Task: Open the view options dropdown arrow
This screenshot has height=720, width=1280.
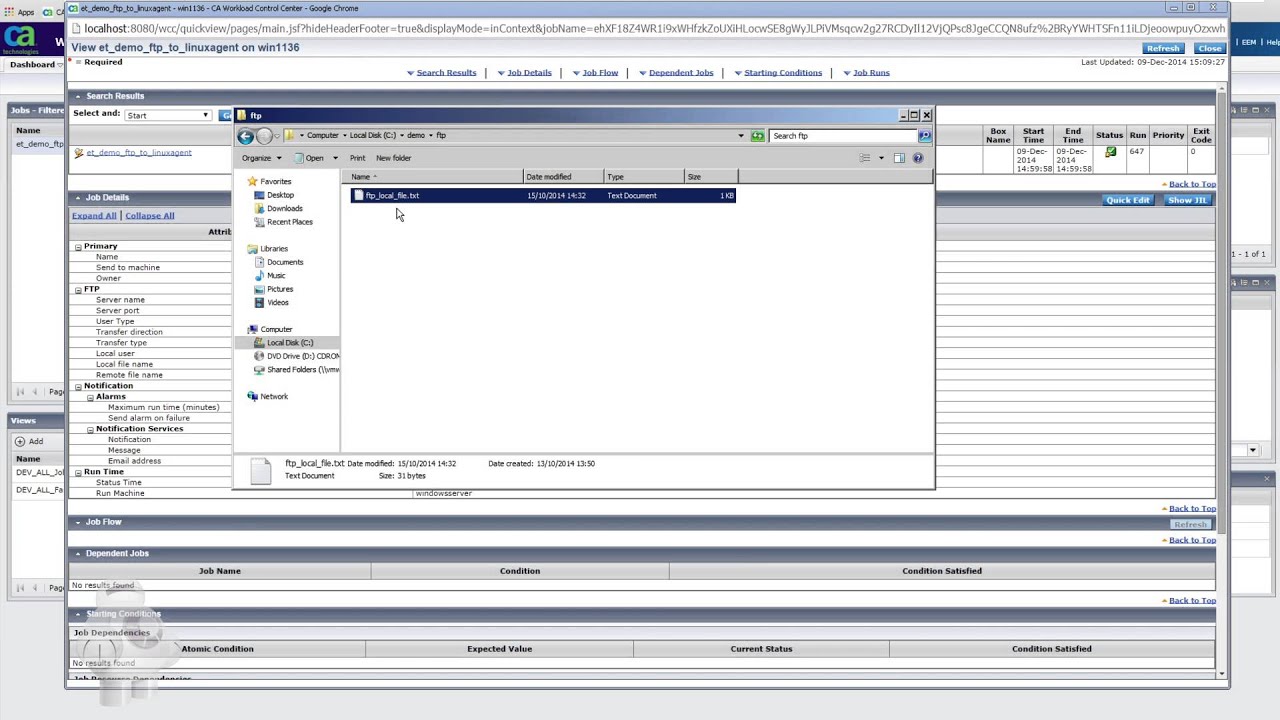Action: click(881, 158)
